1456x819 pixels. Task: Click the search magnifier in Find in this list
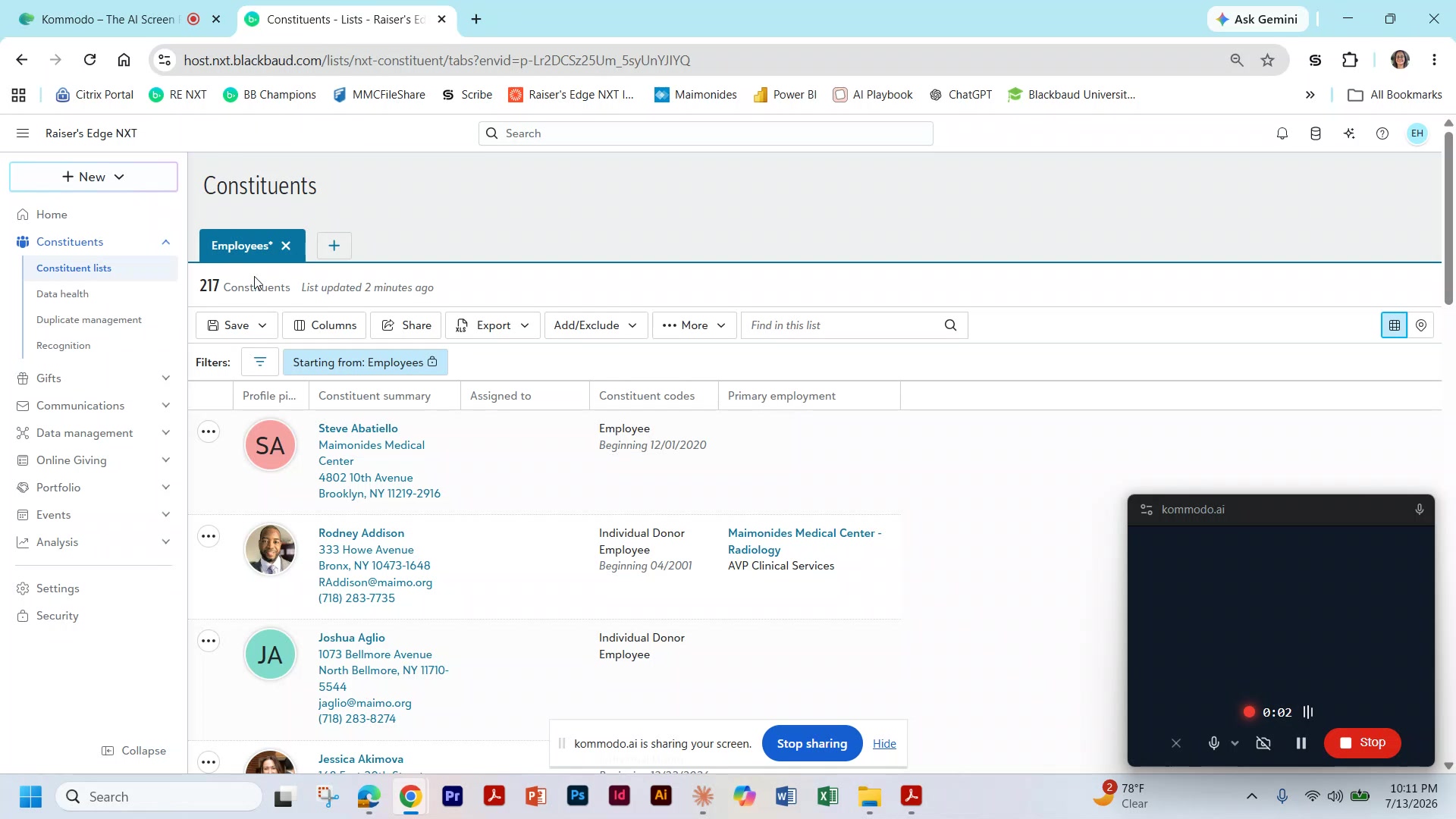951,325
